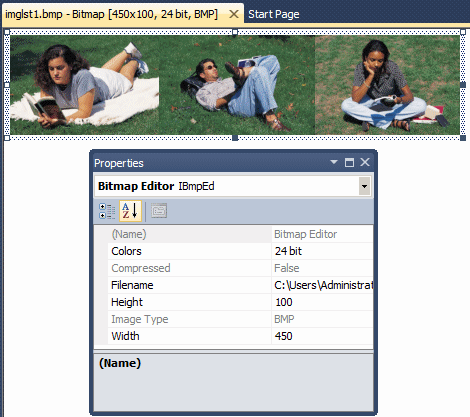This screenshot has width=470, height=417.
Task: Open the Start Page tab
Action: (x=273, y=14)
